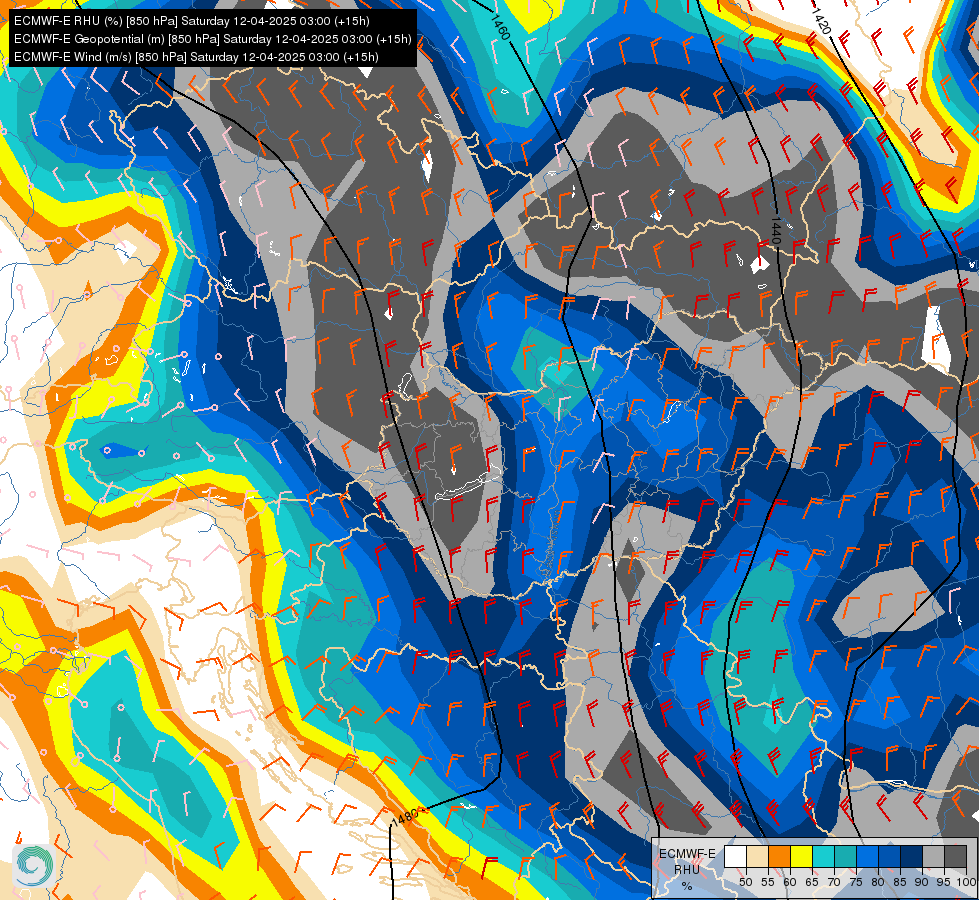Click the legend tick label 95
The width and height of the screenshot is (979, 900).
944,882
